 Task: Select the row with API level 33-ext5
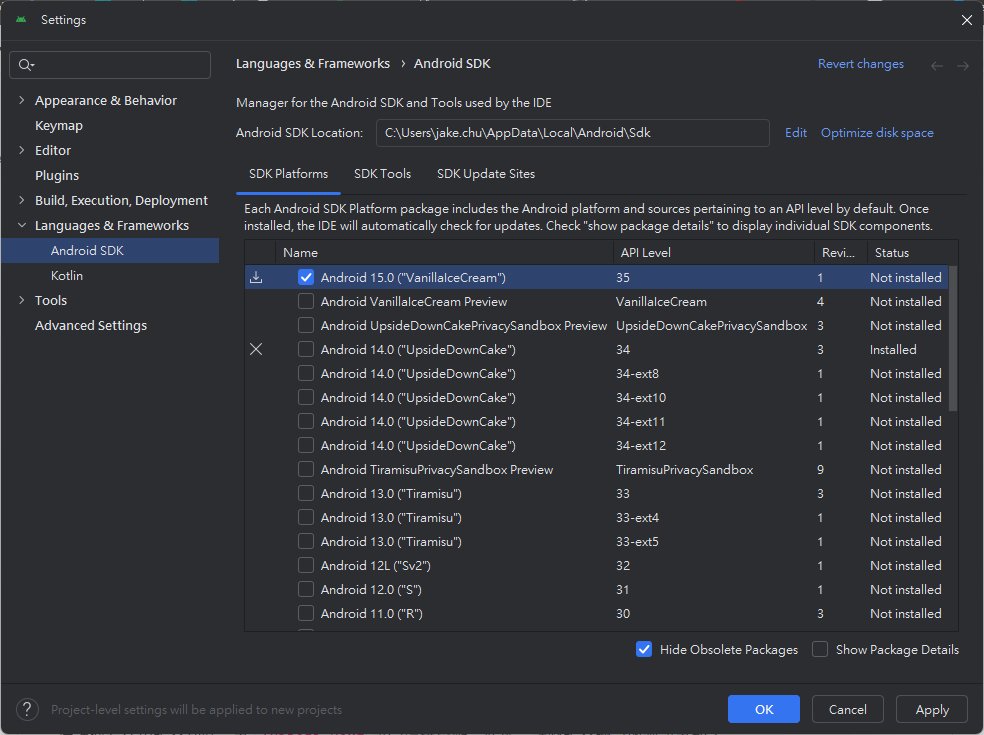(x=596, y=542)
